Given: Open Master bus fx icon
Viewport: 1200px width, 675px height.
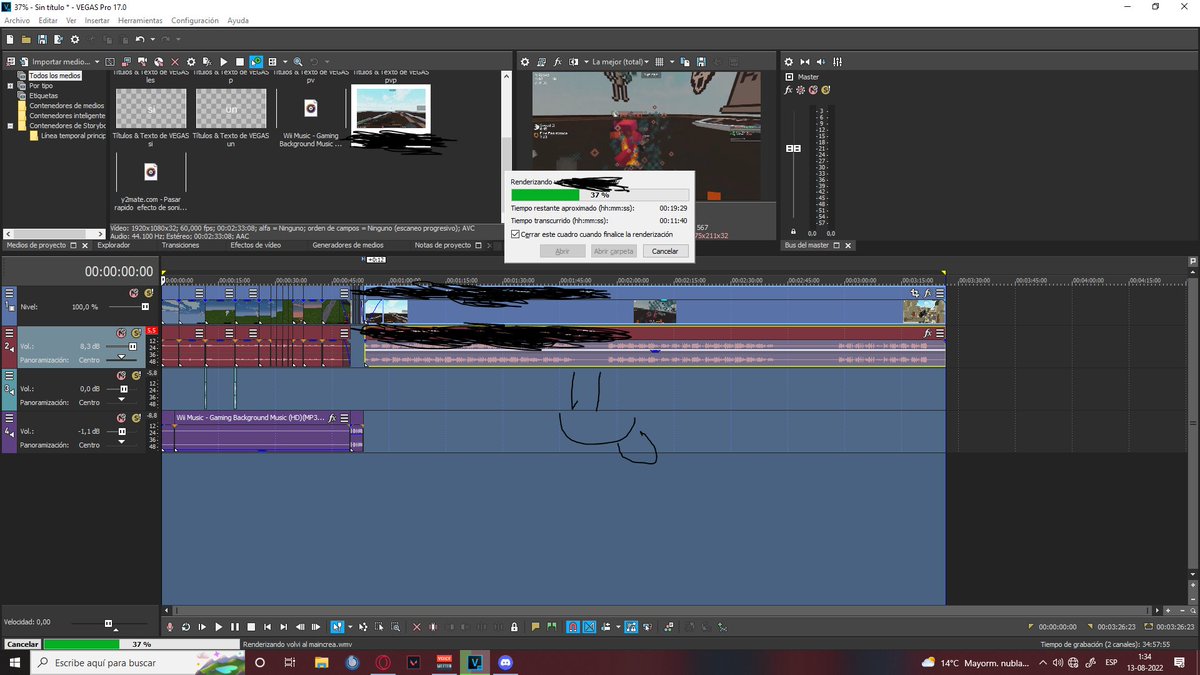Looking at the screenshot, I should pos(789,90).
